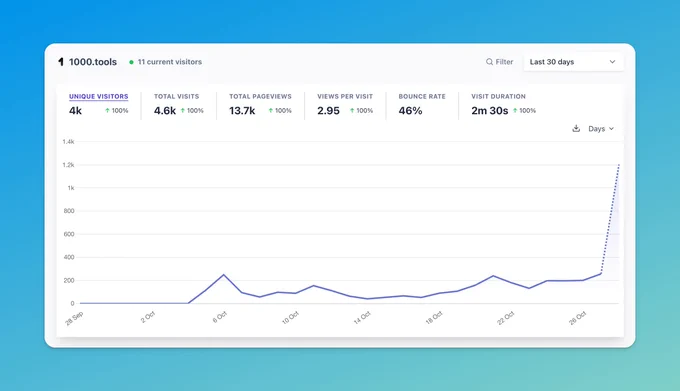Click the 6 Oct x-axis label
The height and width of the screenshot is (391, 680).
click(219, 317)
